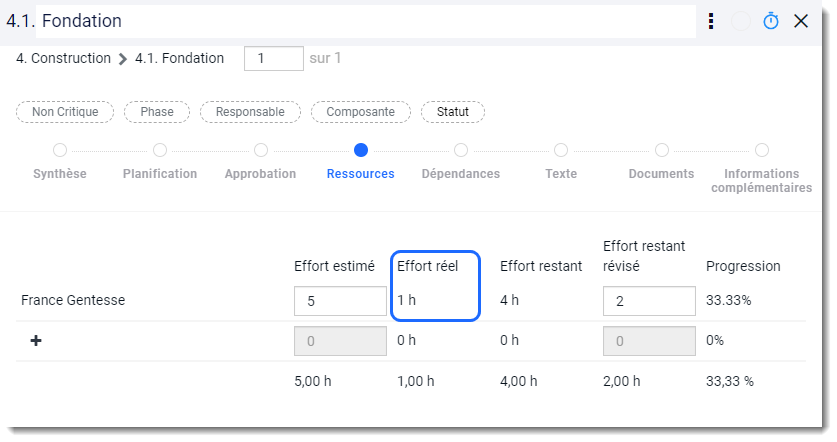This screenshot has width=837, height=442.
Task: Switch to the Dépendances tab
Action: tap(461, 174)
